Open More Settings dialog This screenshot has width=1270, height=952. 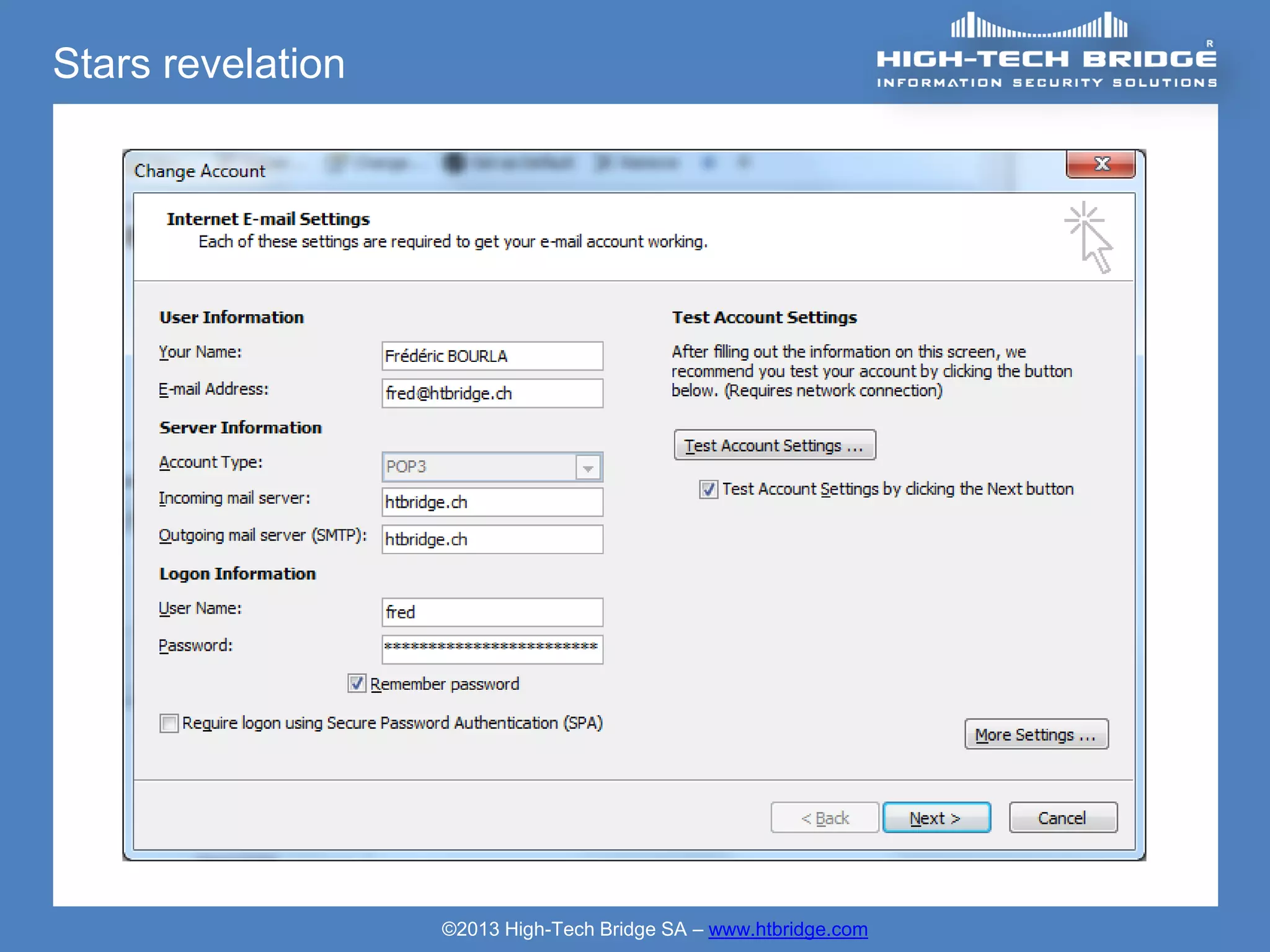coord(1036,735)
